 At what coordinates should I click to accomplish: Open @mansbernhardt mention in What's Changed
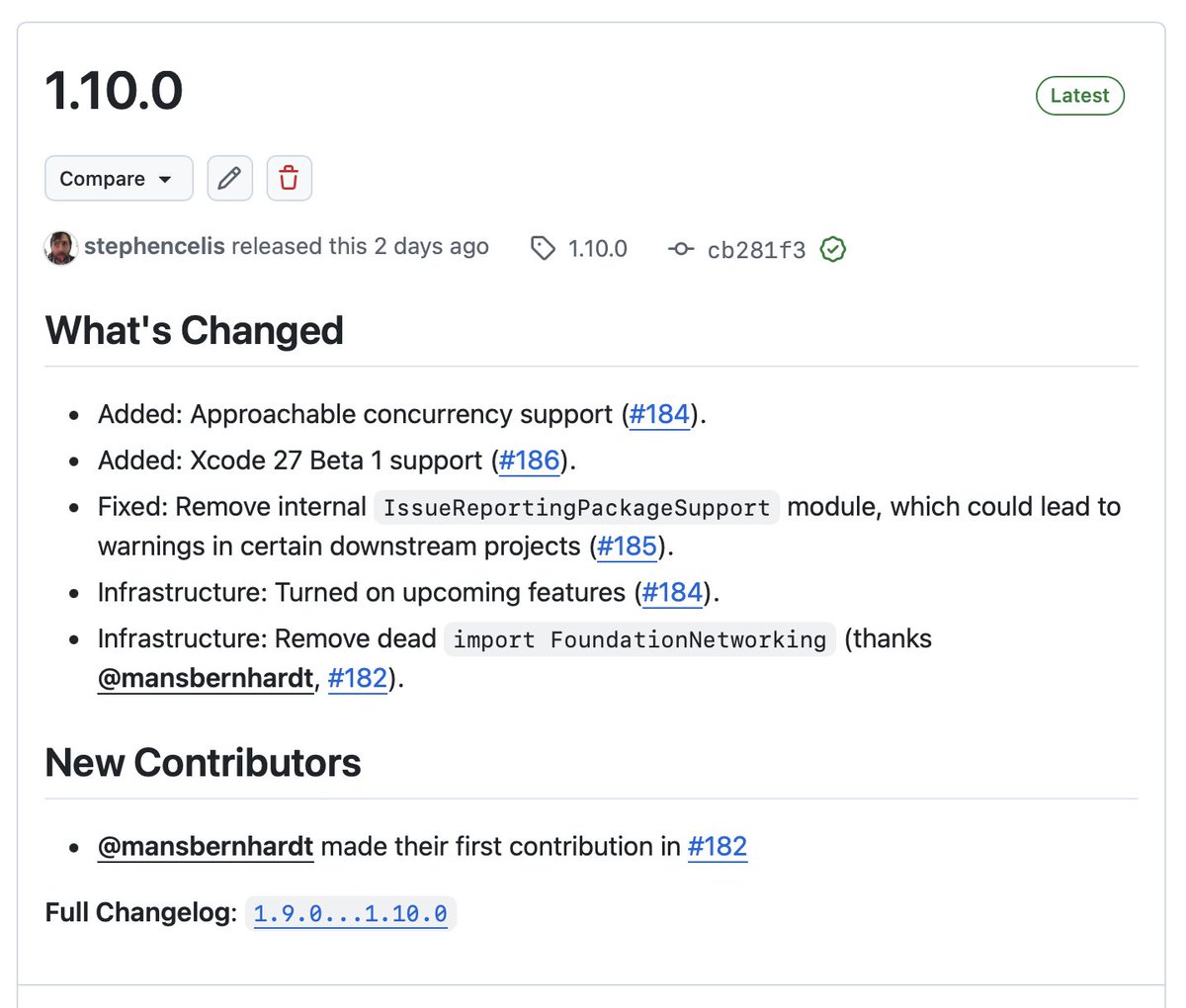206,679
